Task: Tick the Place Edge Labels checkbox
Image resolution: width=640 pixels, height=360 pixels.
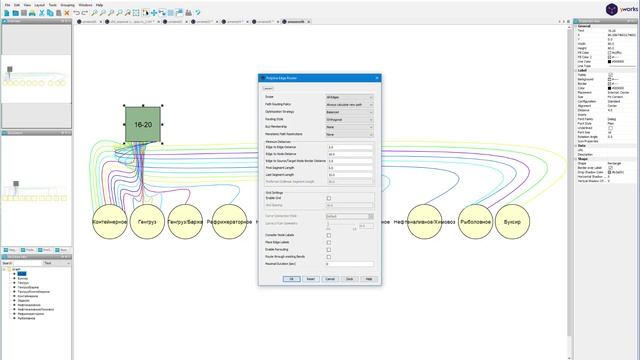Action: pyautogui.click(x=329, y=242)
